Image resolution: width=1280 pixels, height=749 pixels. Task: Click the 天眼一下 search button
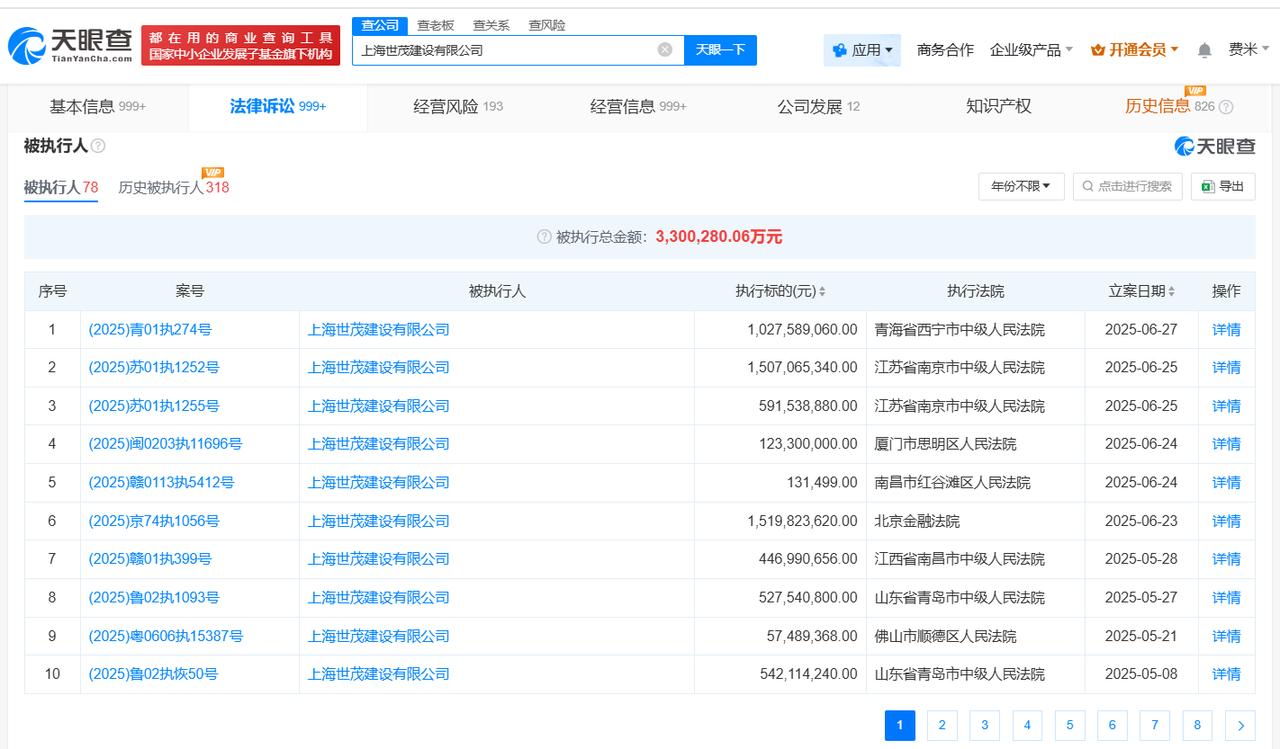pyautogui.click(x=720, y=50)
